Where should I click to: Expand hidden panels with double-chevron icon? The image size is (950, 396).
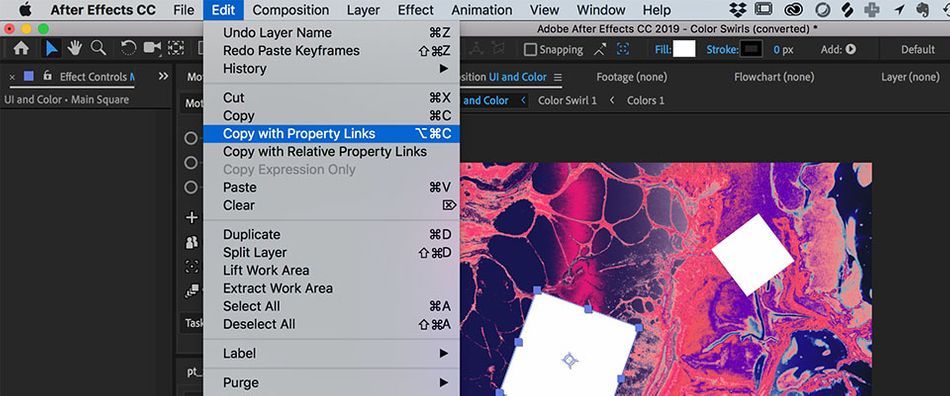point(163,76)
